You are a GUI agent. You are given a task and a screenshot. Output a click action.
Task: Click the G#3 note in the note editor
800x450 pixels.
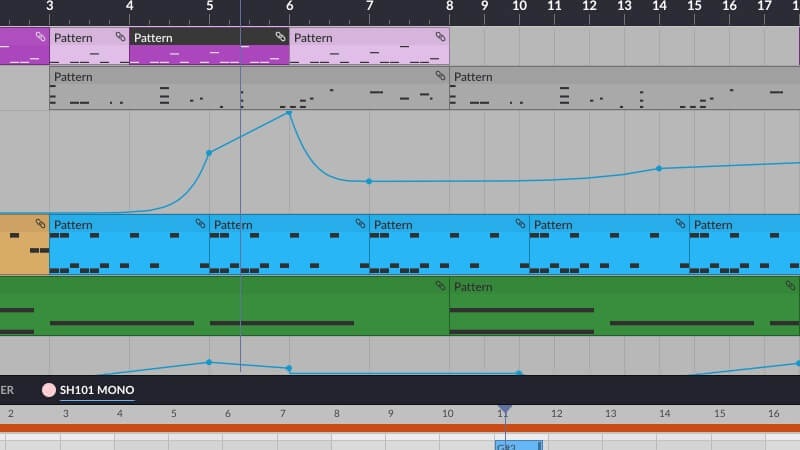pyautogui.click(x=519, y=445)
